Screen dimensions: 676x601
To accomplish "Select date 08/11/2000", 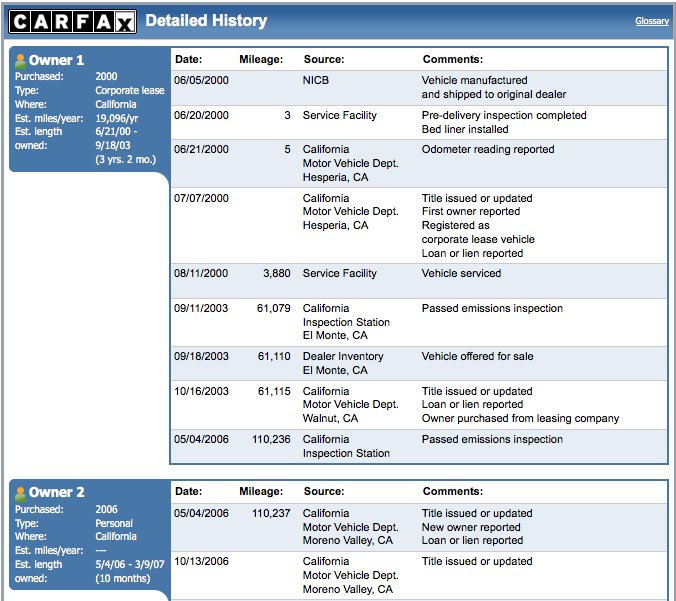I will pyautogui.click(x=201, y=273).
